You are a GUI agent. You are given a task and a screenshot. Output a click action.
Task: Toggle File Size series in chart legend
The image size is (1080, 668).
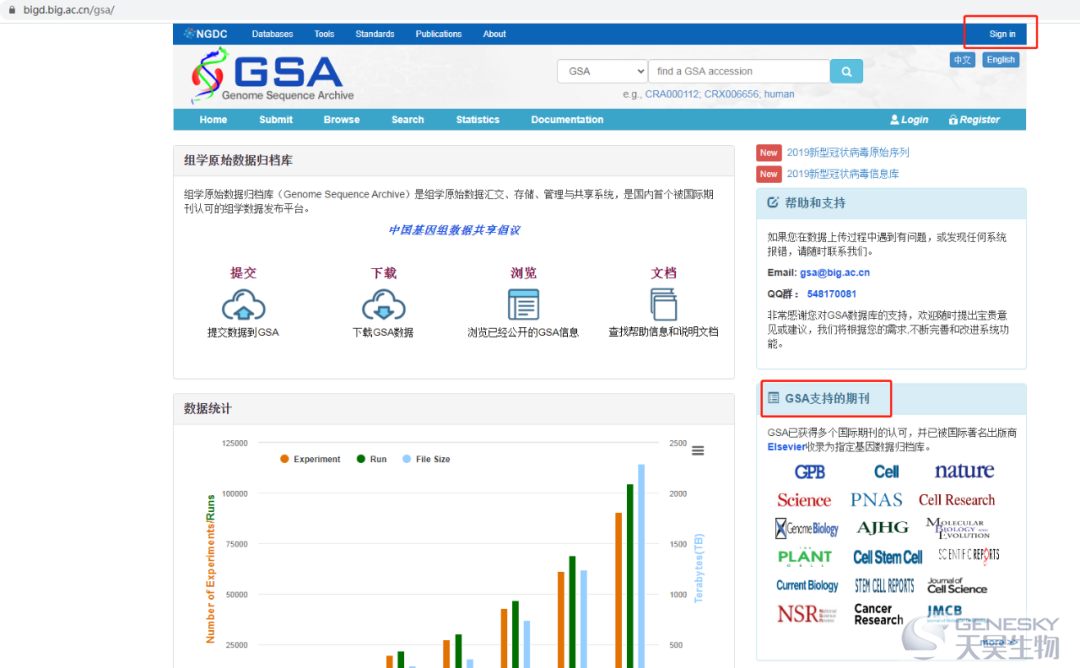pos(426,459)
